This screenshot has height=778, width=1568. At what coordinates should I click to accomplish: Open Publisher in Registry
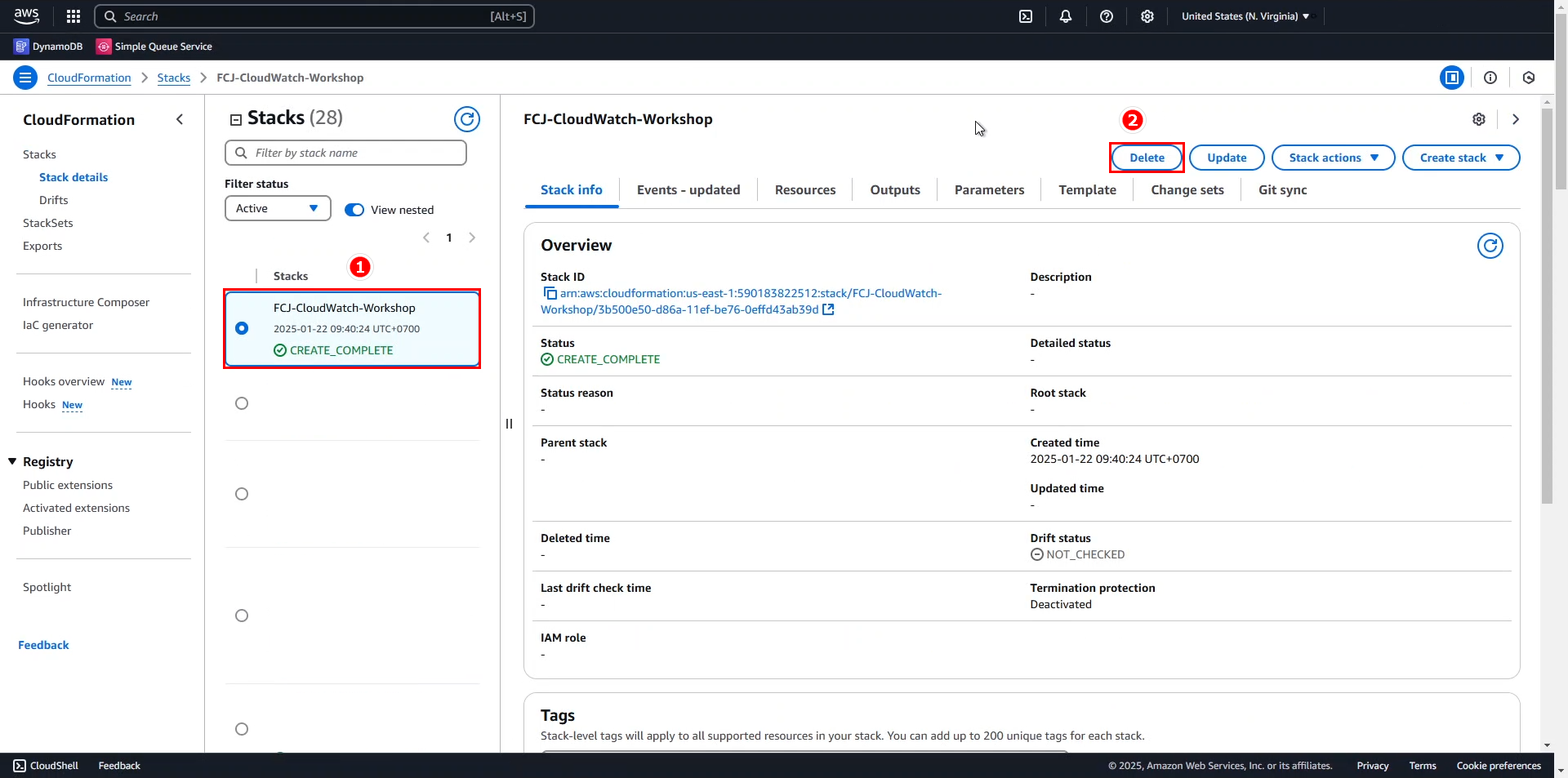click(x=47, y=531)
